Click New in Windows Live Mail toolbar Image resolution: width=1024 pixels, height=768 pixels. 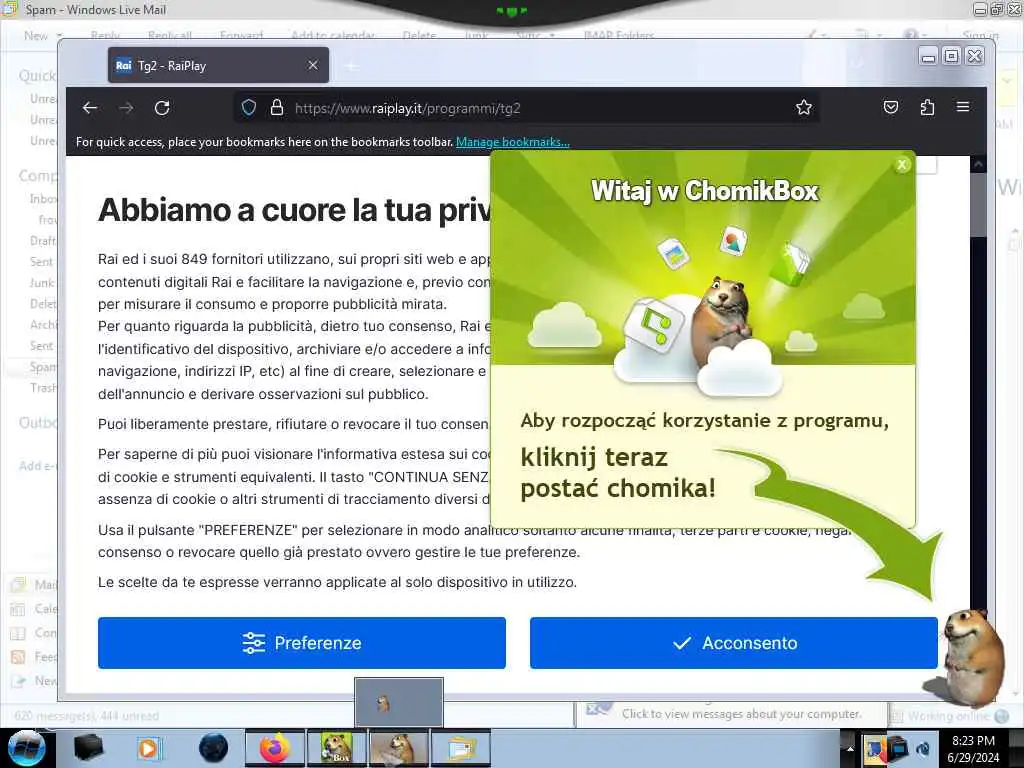(x=36, y=36)
